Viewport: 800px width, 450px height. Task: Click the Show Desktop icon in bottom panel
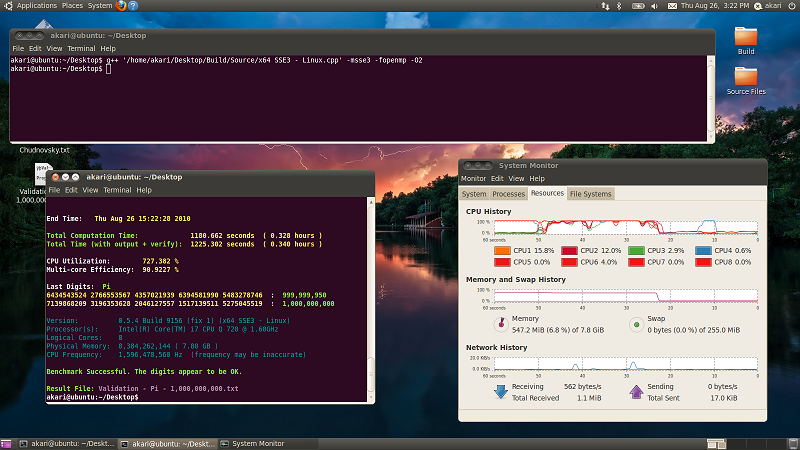[x=6, y=443]
